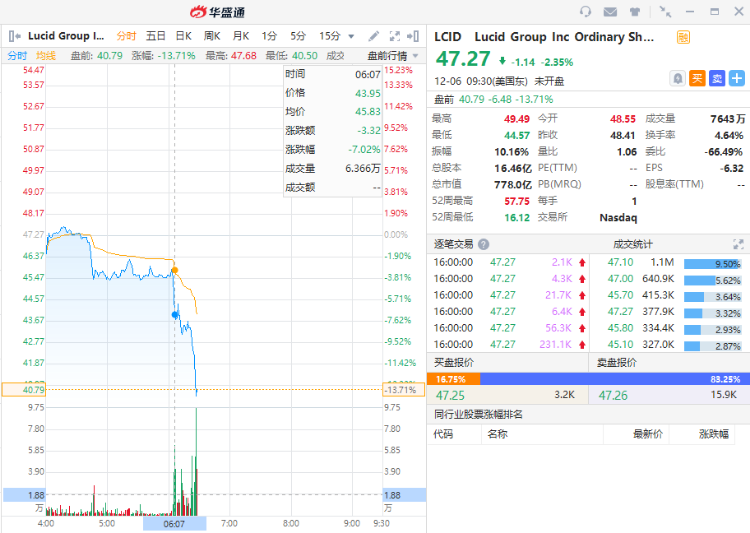Click the -13.71% label on right axis
This screenshot has height=533, width=750.
[404, 390]
